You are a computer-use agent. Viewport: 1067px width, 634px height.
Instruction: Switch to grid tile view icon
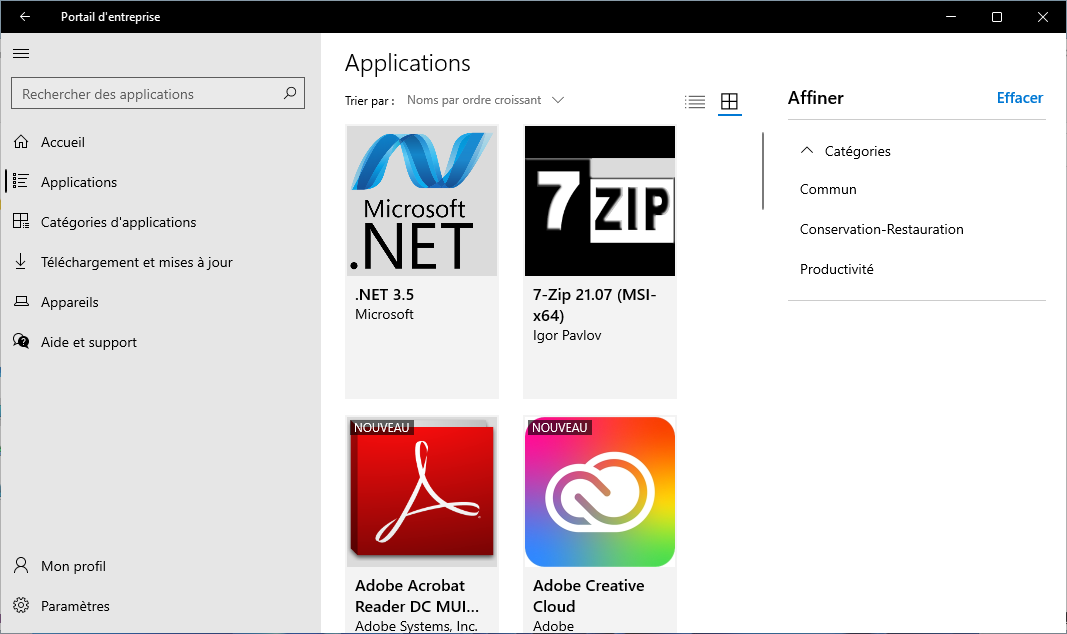(729, 101)
